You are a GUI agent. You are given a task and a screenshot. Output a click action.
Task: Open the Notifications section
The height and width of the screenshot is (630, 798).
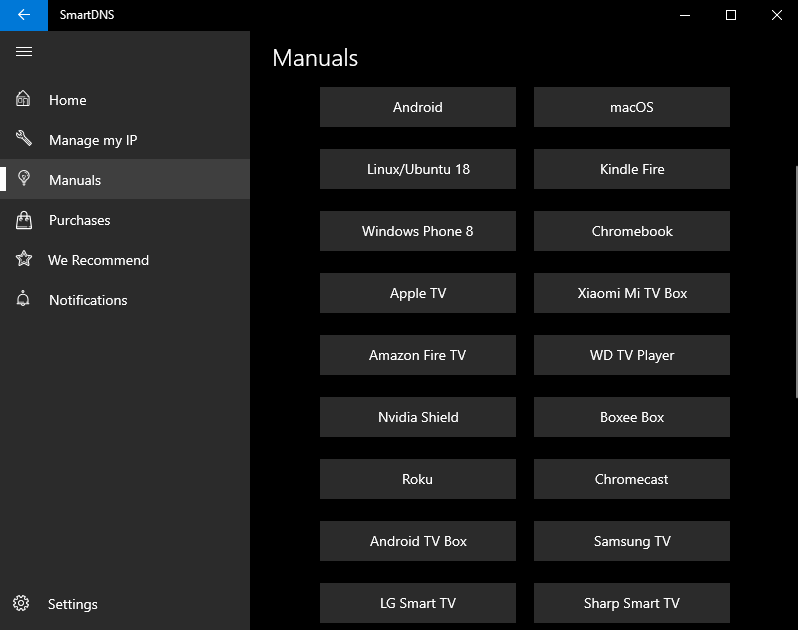125,300
